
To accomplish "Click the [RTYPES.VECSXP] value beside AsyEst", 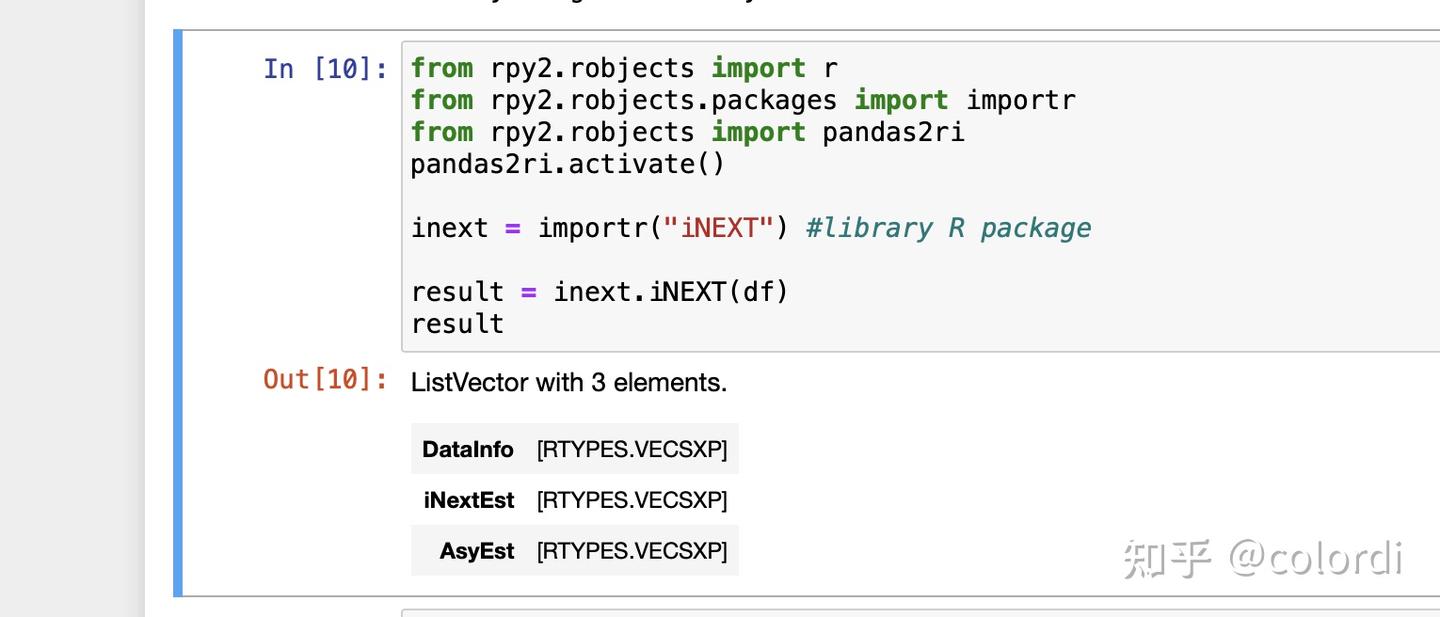I will click(x=631, y=551).
